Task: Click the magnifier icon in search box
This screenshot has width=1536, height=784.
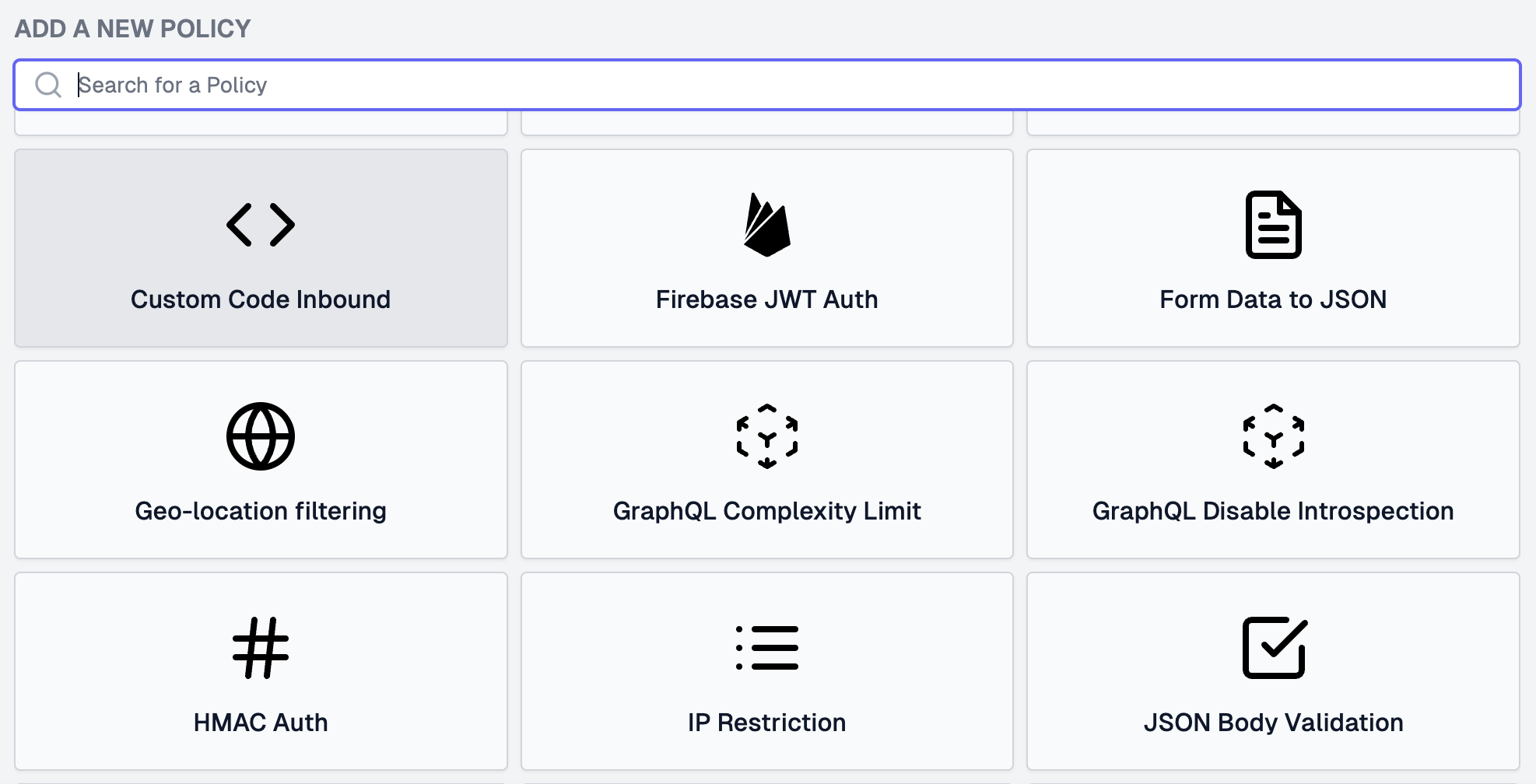Action: pyautogui.click(x=48, y=85)
